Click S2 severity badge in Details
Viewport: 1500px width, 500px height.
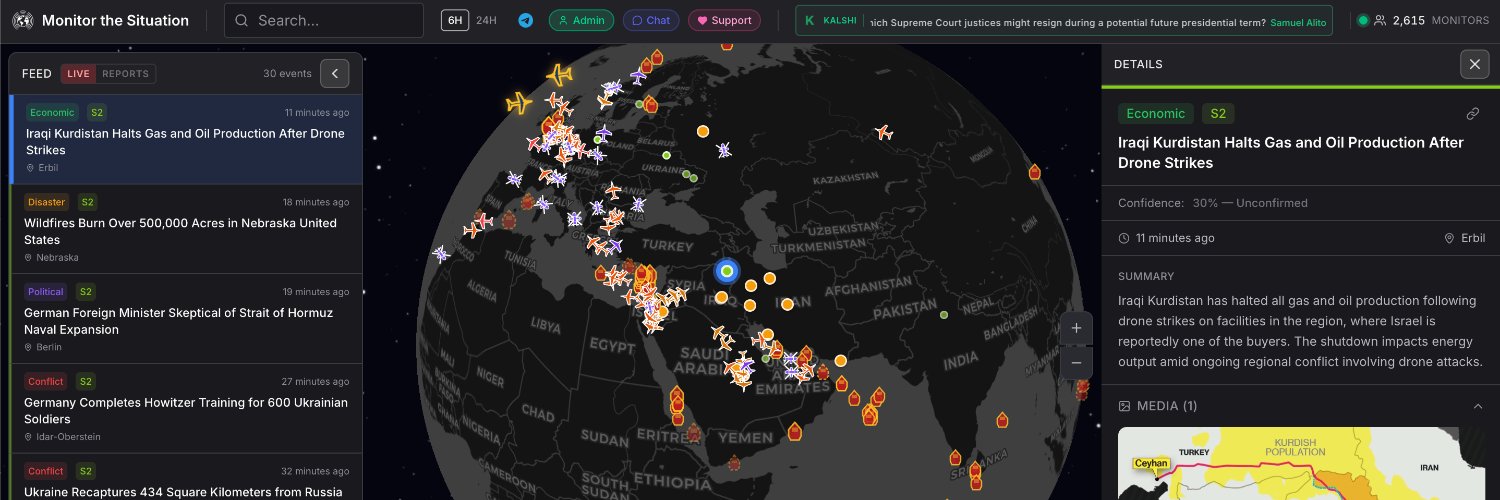[1217, 114]
